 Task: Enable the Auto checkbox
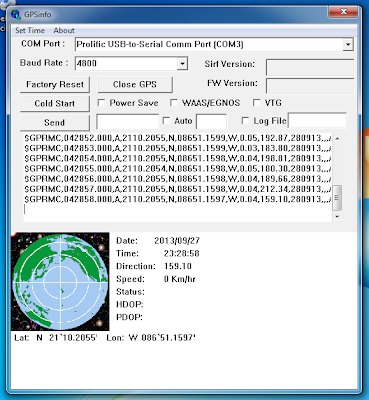[166, 121]
